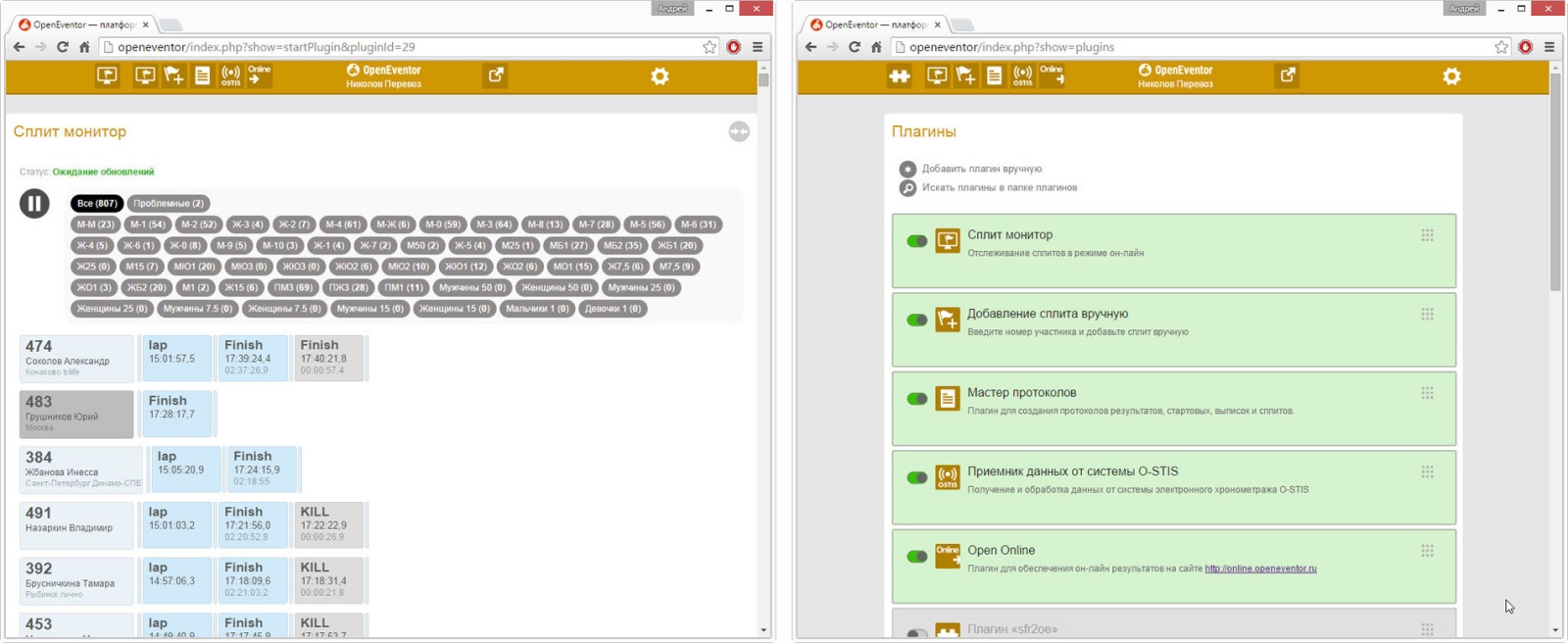Image resolution: width=1568 pixels, height=643 pixels.
Task: Click the O-STIS receiver plugin icon in list
Action: 947,477
